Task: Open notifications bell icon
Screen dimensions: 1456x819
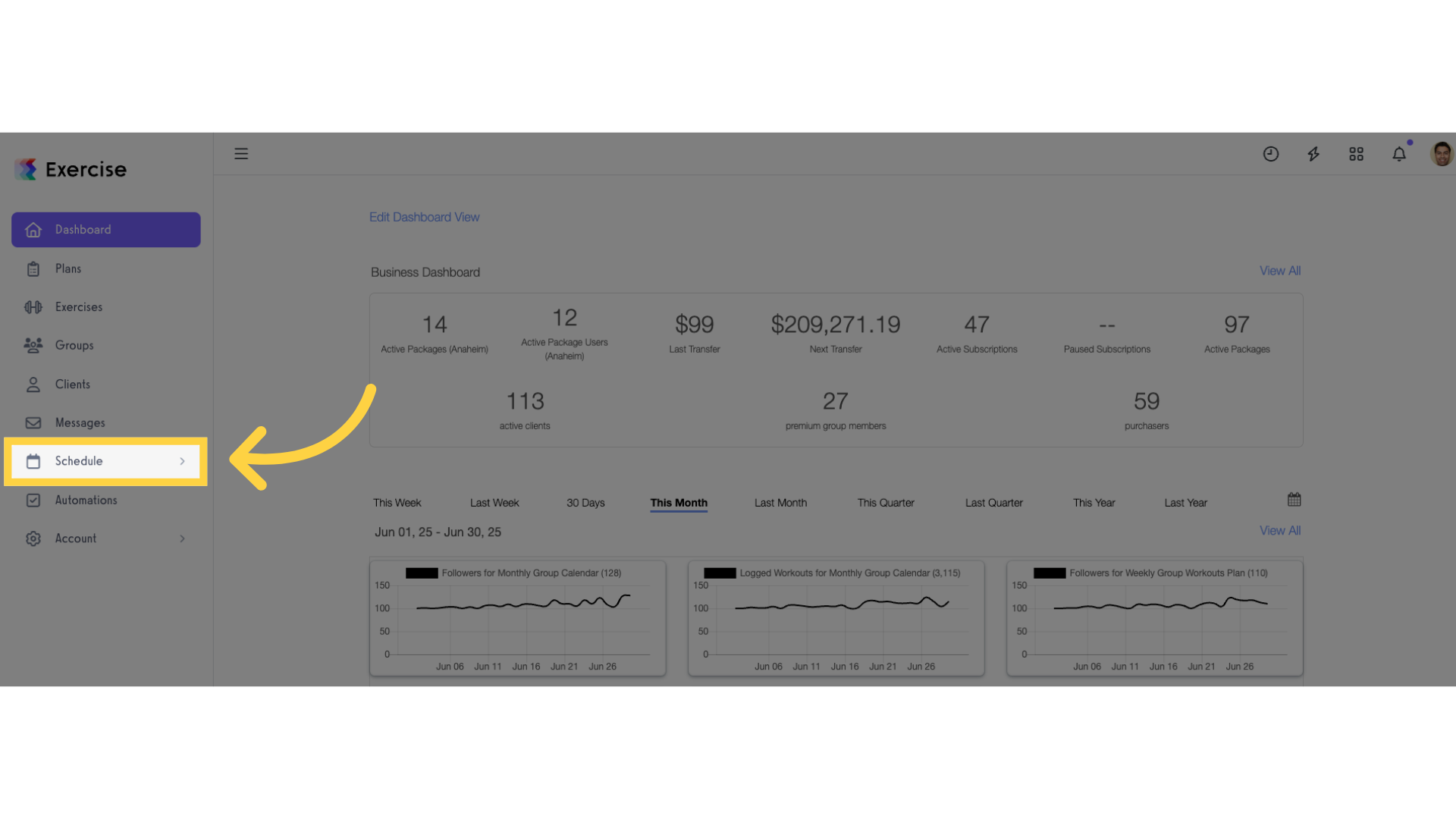Action: pos(1399,154)
